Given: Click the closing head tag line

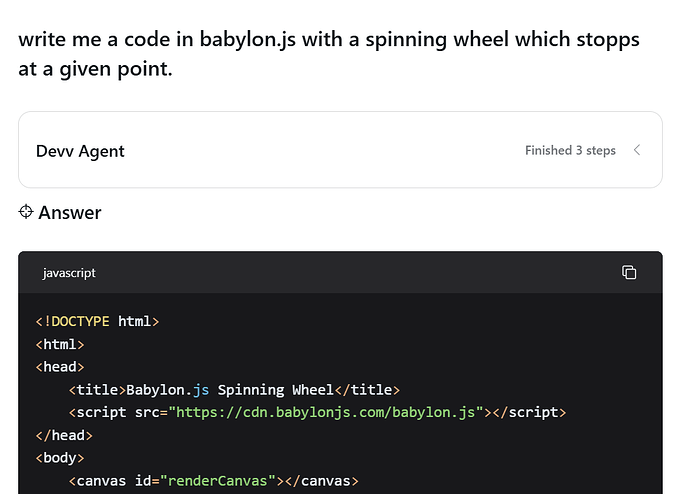Looking at the screenshot, I should click(x=64, y=435).
